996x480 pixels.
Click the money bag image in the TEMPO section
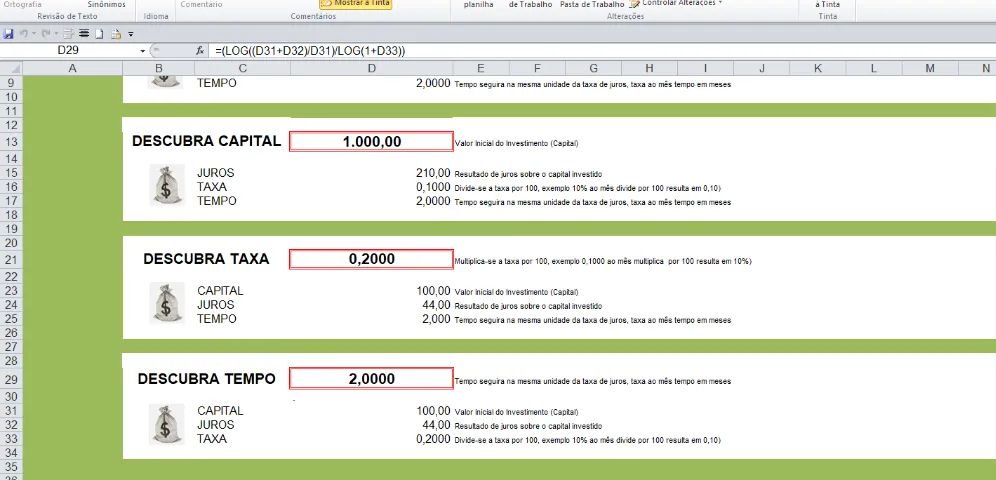point(166,424)
